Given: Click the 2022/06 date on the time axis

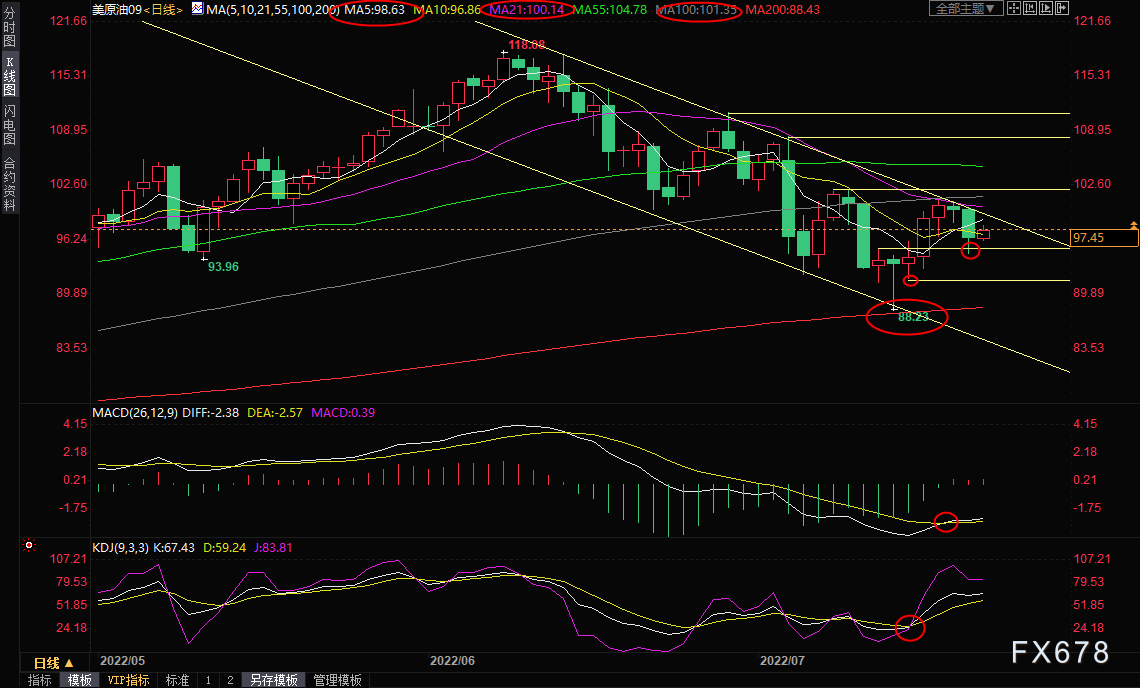Looking at the screenshot, I should [x=452, y=660].
